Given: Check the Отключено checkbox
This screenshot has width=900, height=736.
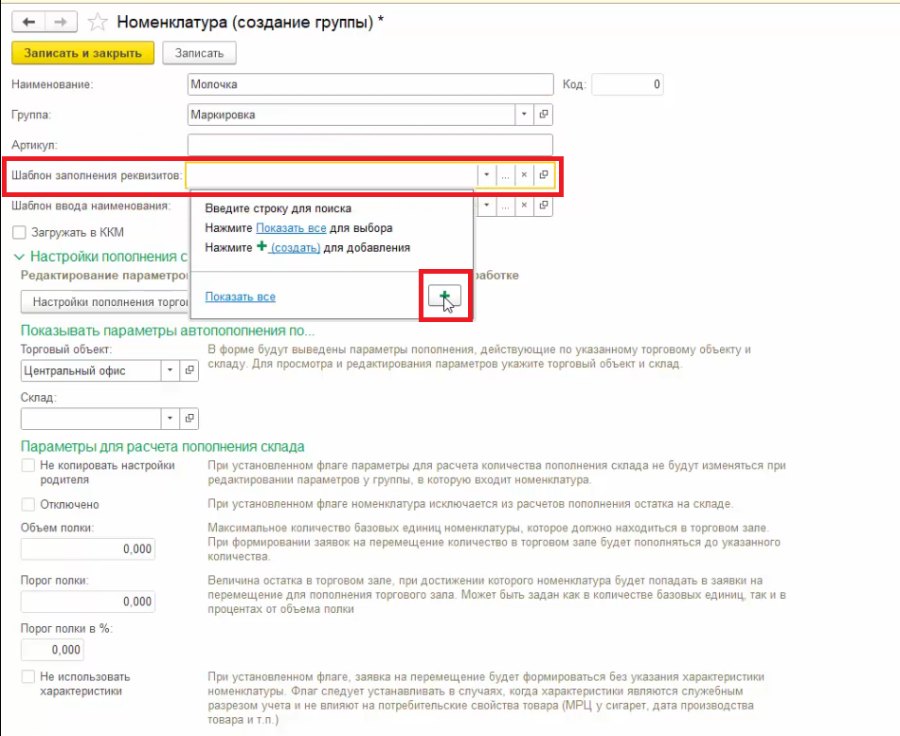Looking at the screenshot, I should pos(28,505).
